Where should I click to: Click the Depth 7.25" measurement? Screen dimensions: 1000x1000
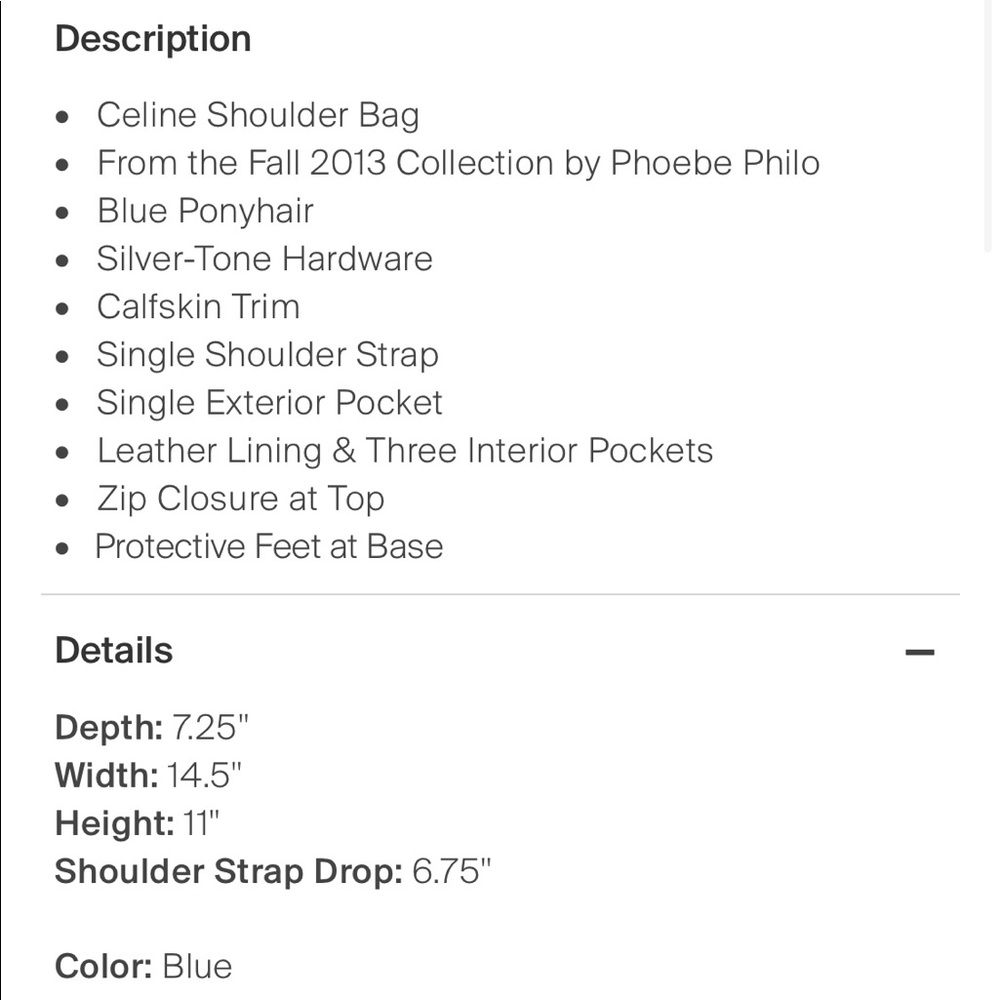(x=152, y=728)
